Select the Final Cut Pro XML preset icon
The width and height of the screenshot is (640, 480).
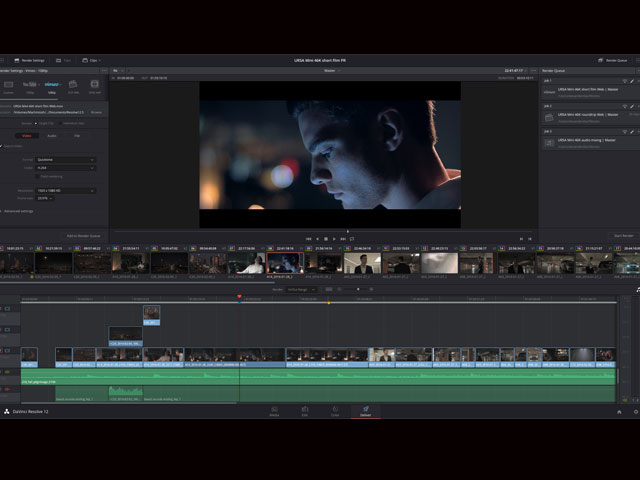[73, 87]
